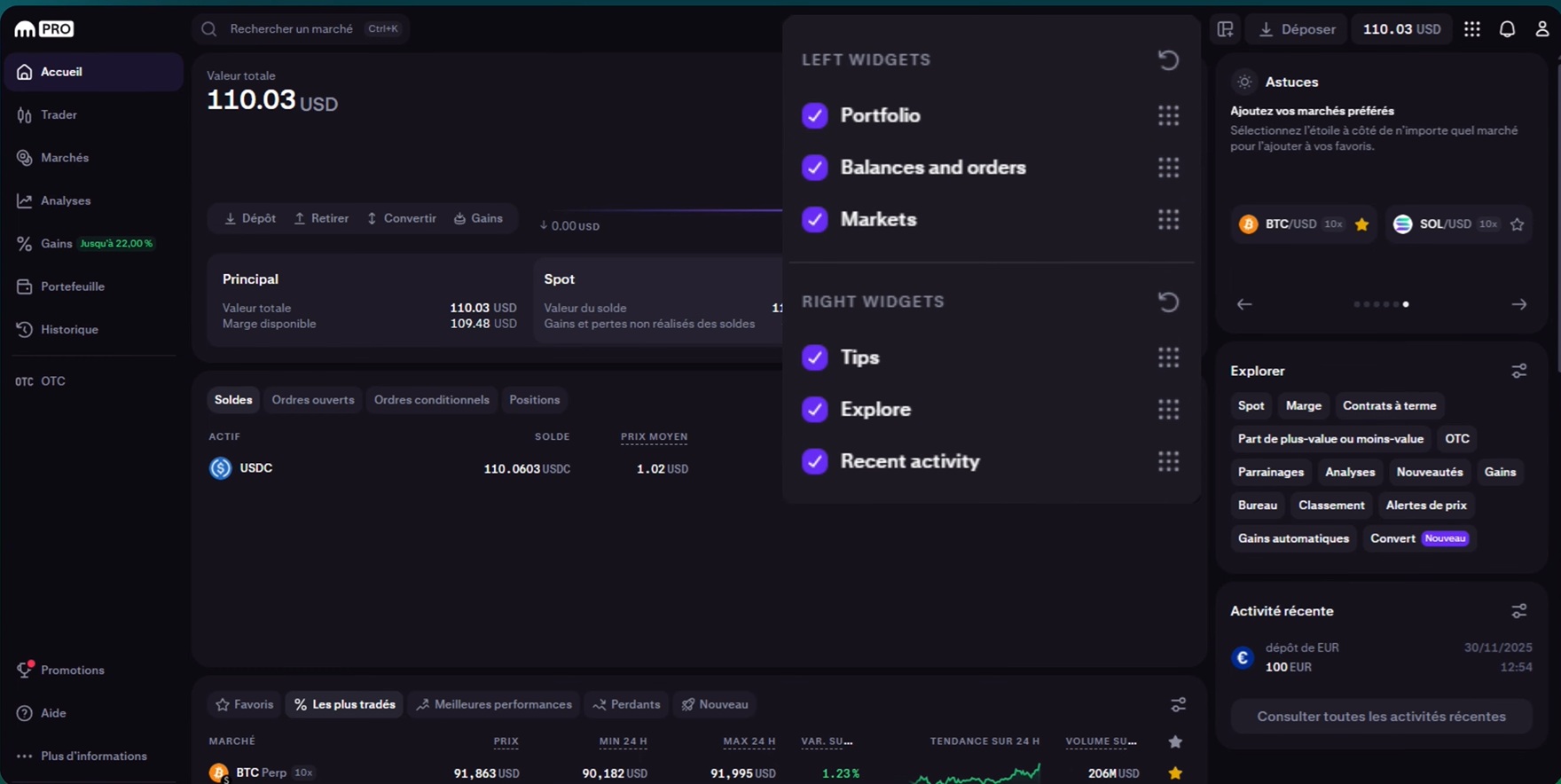Grab the Explore widget drag handle
The height and width of the screenshot is (784, 1561).
[x=1168, y=409]
